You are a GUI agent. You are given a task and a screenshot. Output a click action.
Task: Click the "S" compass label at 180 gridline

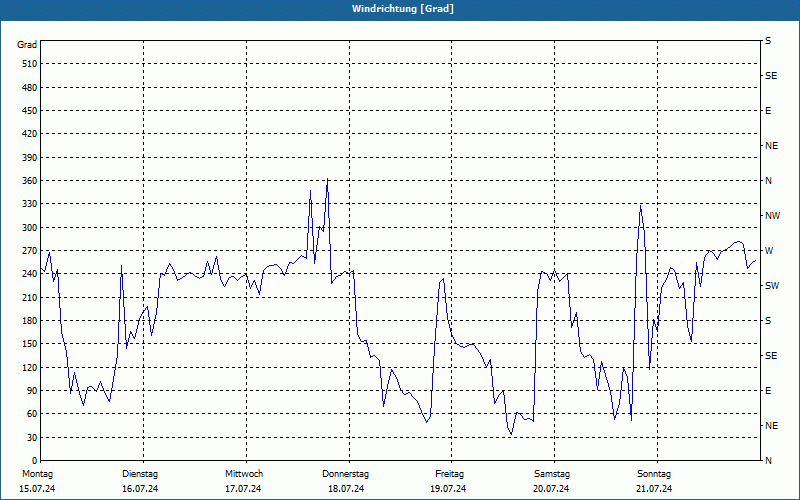tap(768, 321)
